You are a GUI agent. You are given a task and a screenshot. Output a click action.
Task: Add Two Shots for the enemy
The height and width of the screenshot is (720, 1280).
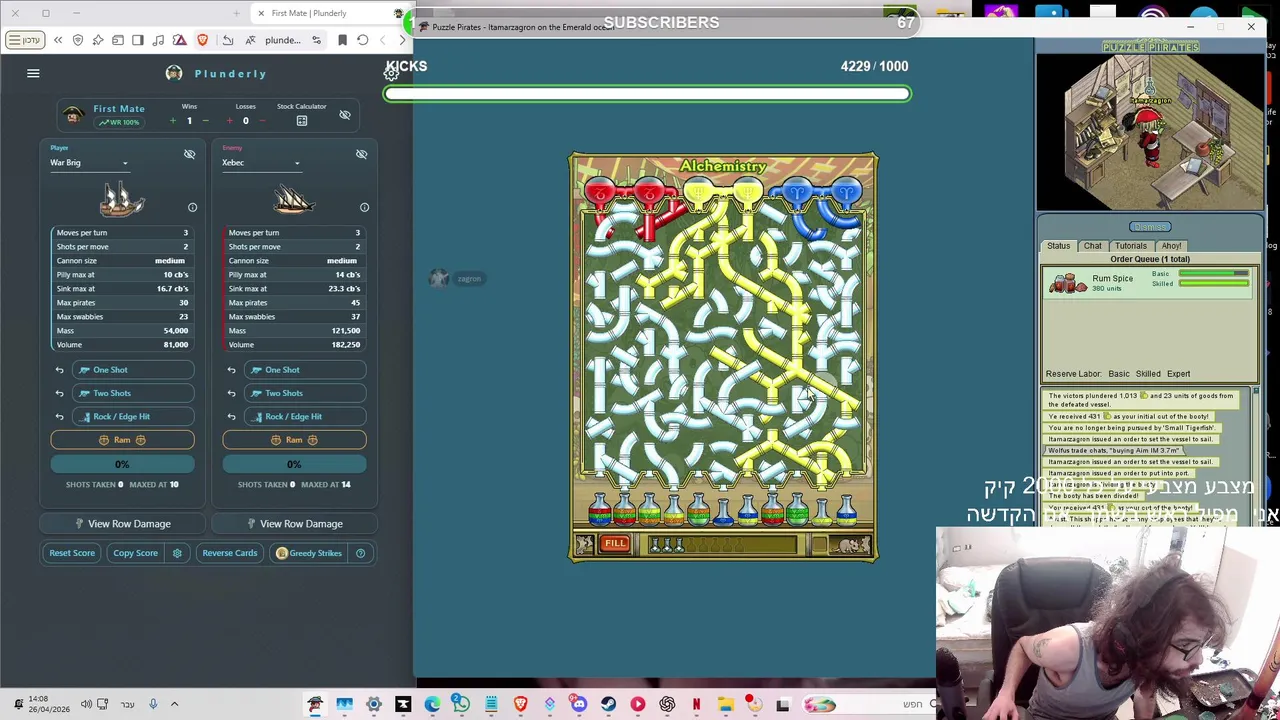tap(304, 393)
